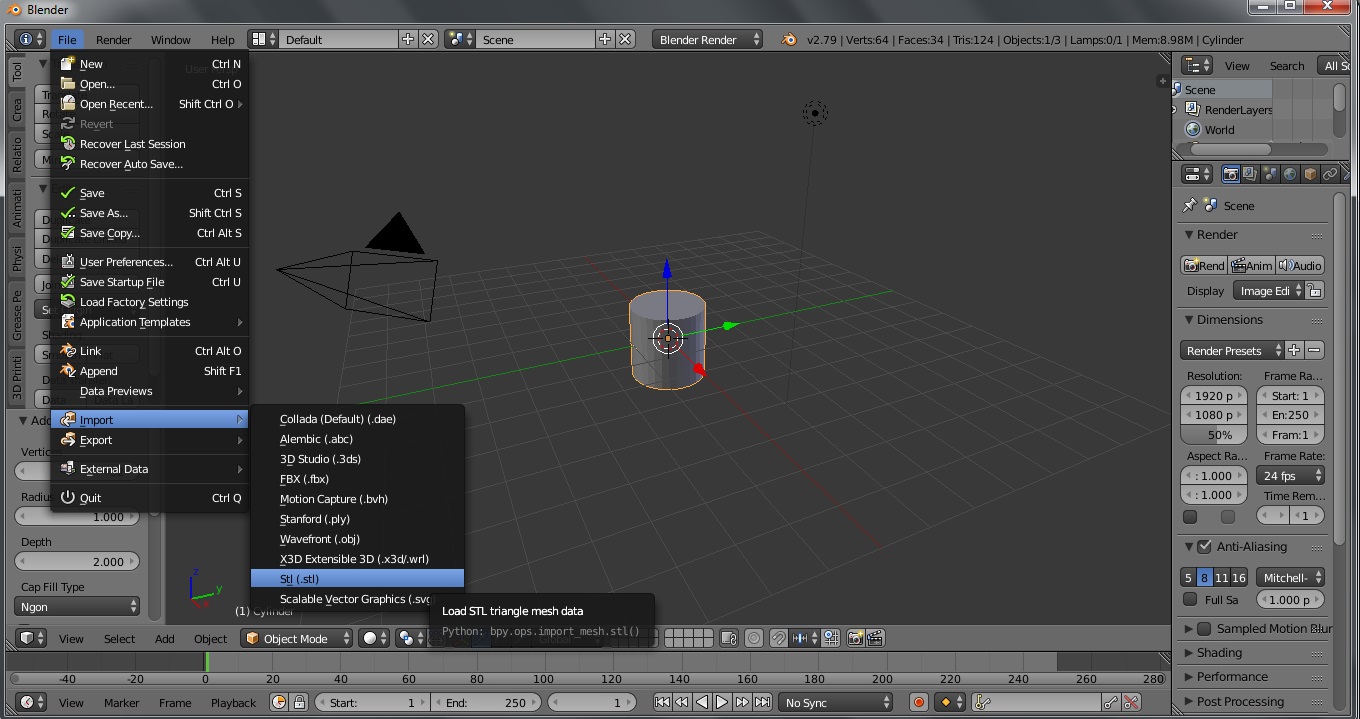Jump to the last frame
This screenshot has width=1360, height=719.
[762, 702]
